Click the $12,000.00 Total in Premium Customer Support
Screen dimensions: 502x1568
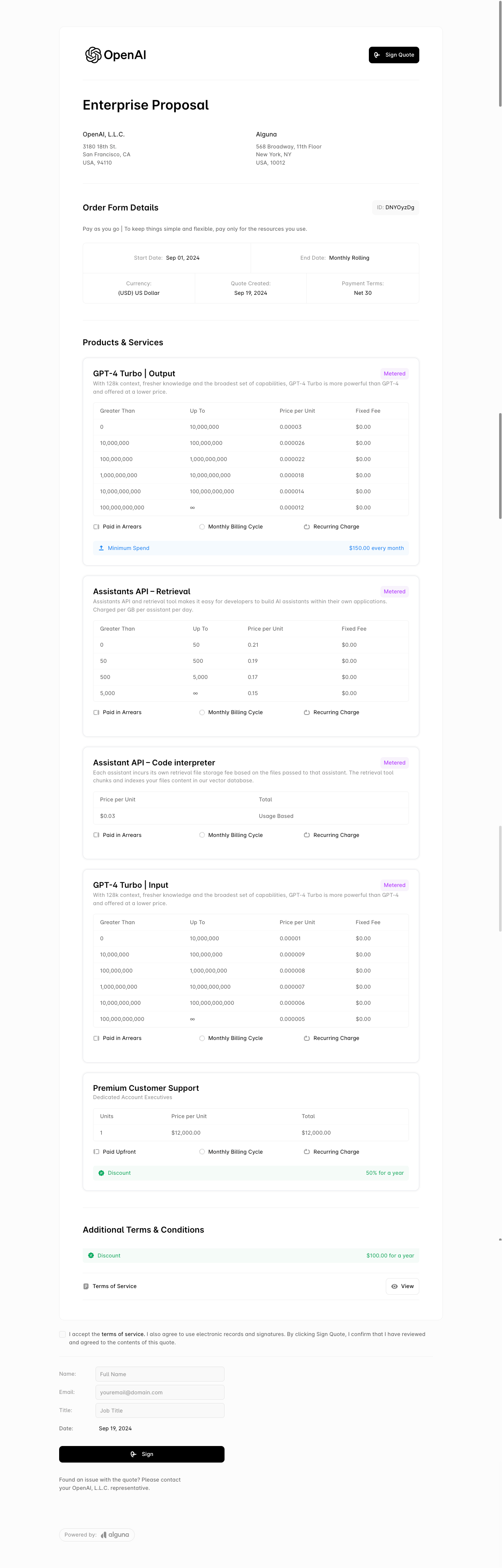click(316, 1133)
